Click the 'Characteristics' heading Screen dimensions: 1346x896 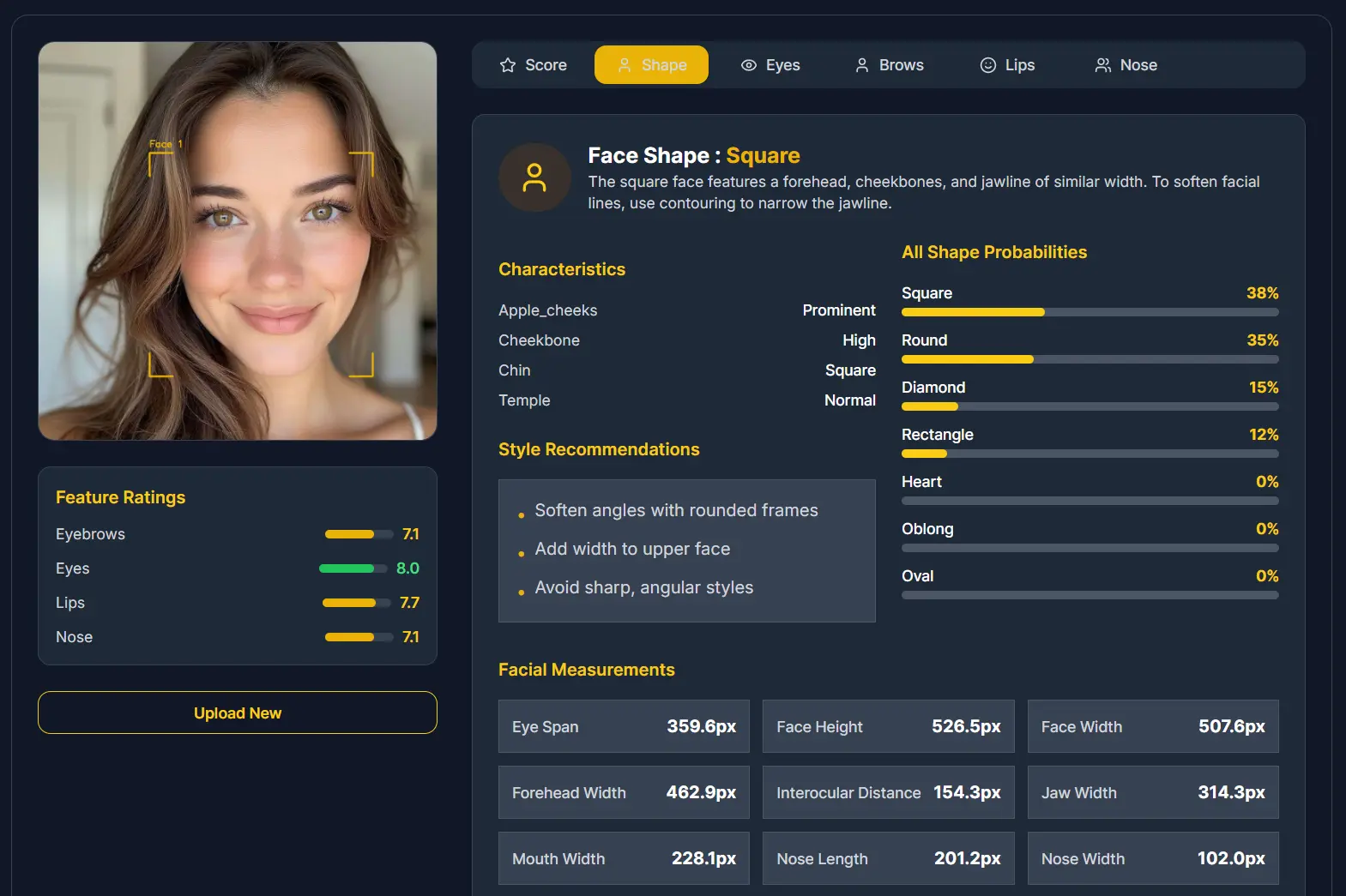pos(562,269)
